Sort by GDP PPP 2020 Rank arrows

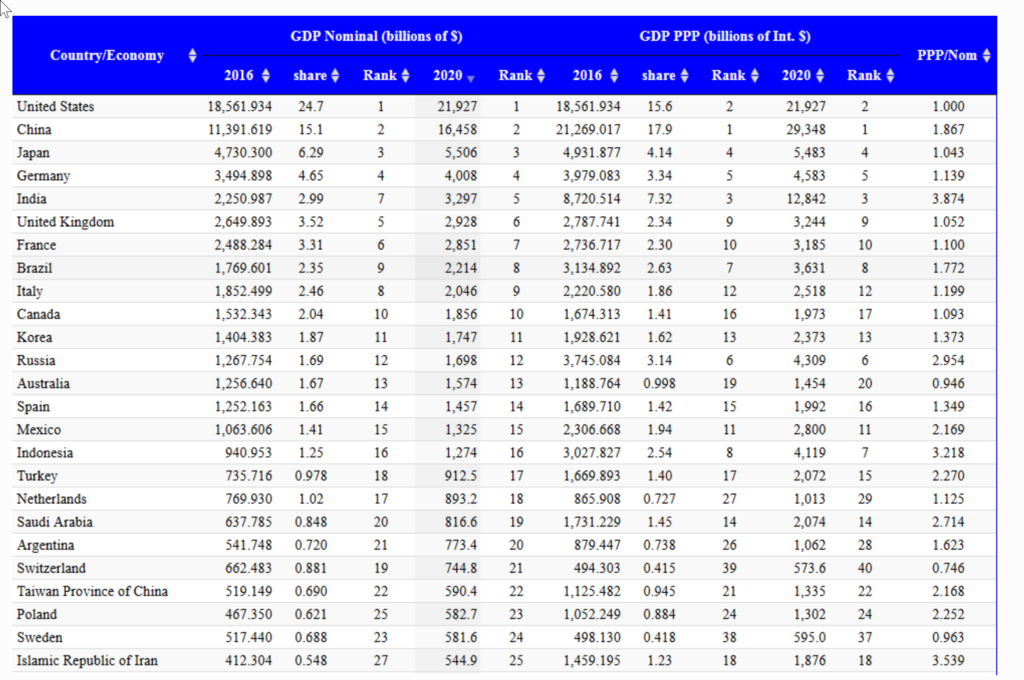click(890, 76)
